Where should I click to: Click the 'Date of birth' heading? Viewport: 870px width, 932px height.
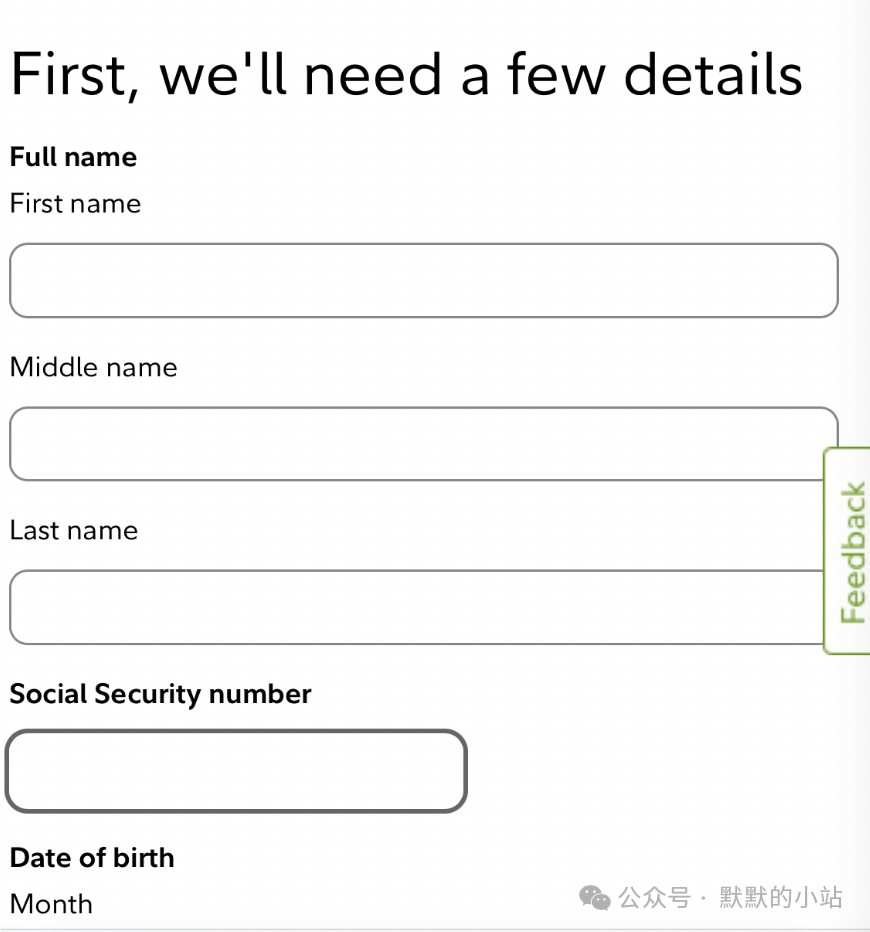tap(92, 858)
